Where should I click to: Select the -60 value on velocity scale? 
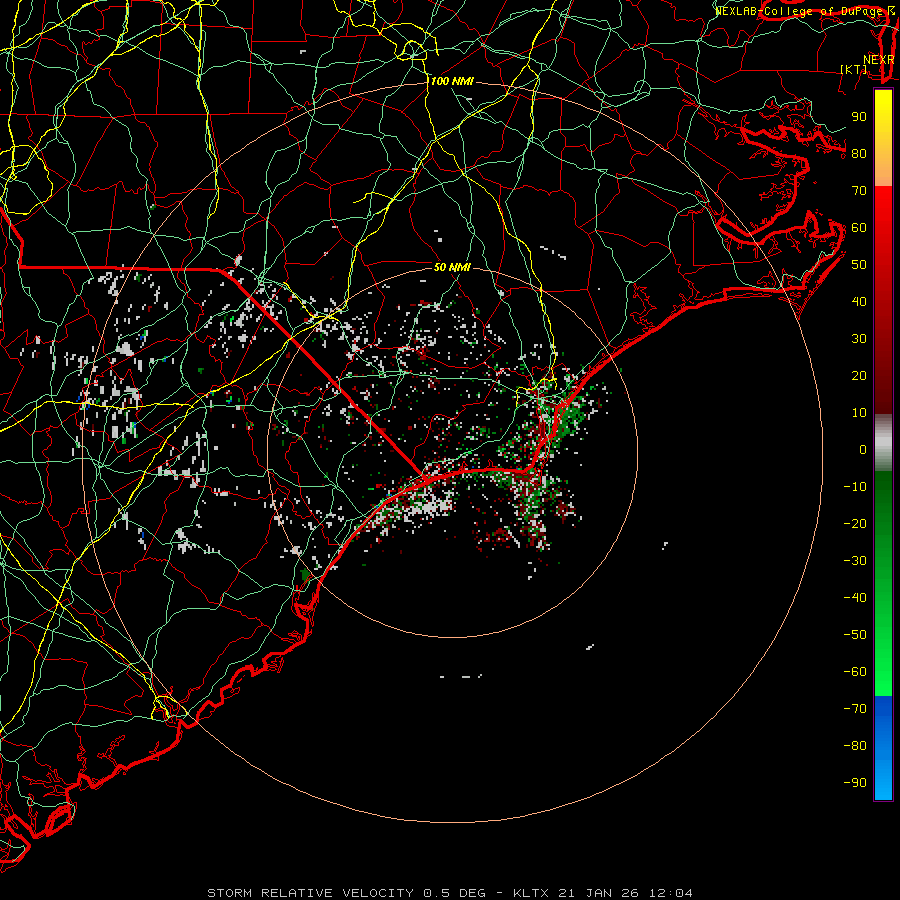pos(855,672)
